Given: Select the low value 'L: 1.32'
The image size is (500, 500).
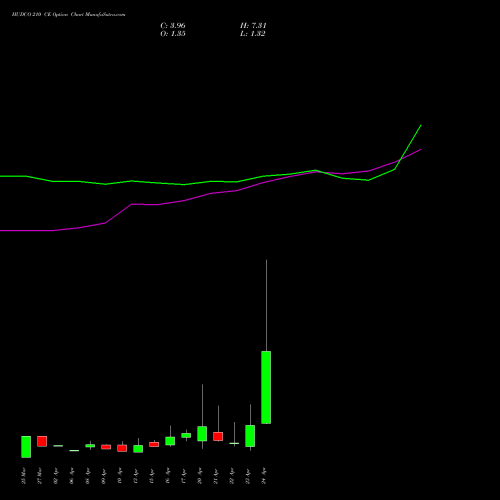Looking at the screenshot, I should point(253,34).
